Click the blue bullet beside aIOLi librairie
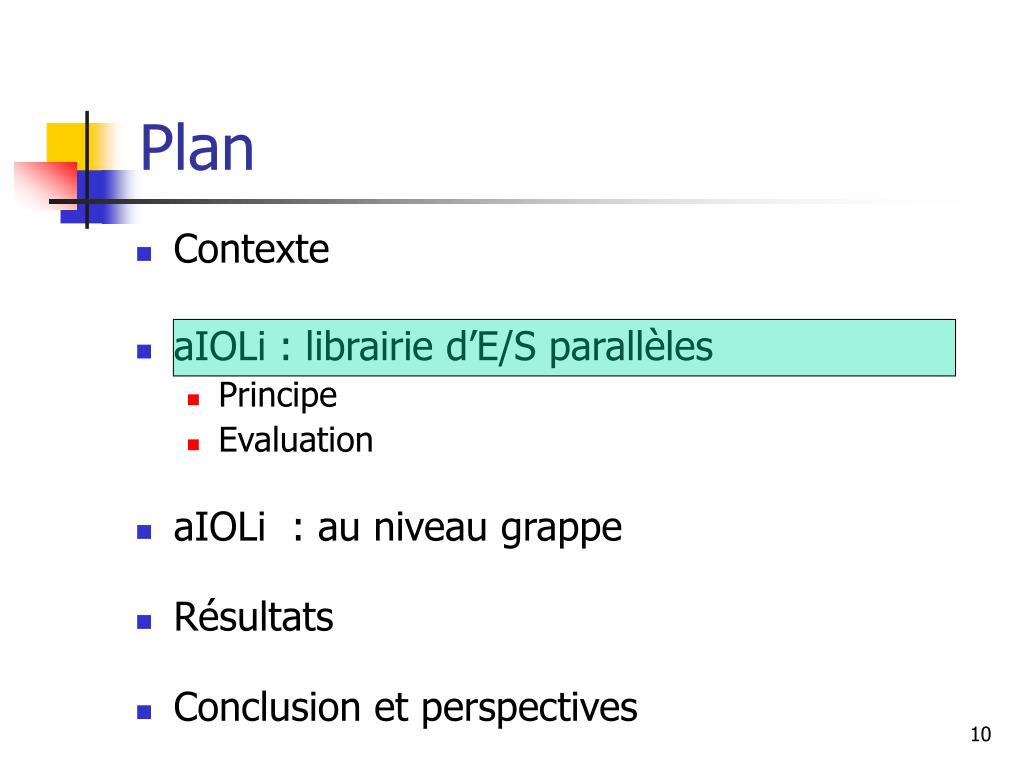This screenshot has width=1024, height=768. point(144,351)
